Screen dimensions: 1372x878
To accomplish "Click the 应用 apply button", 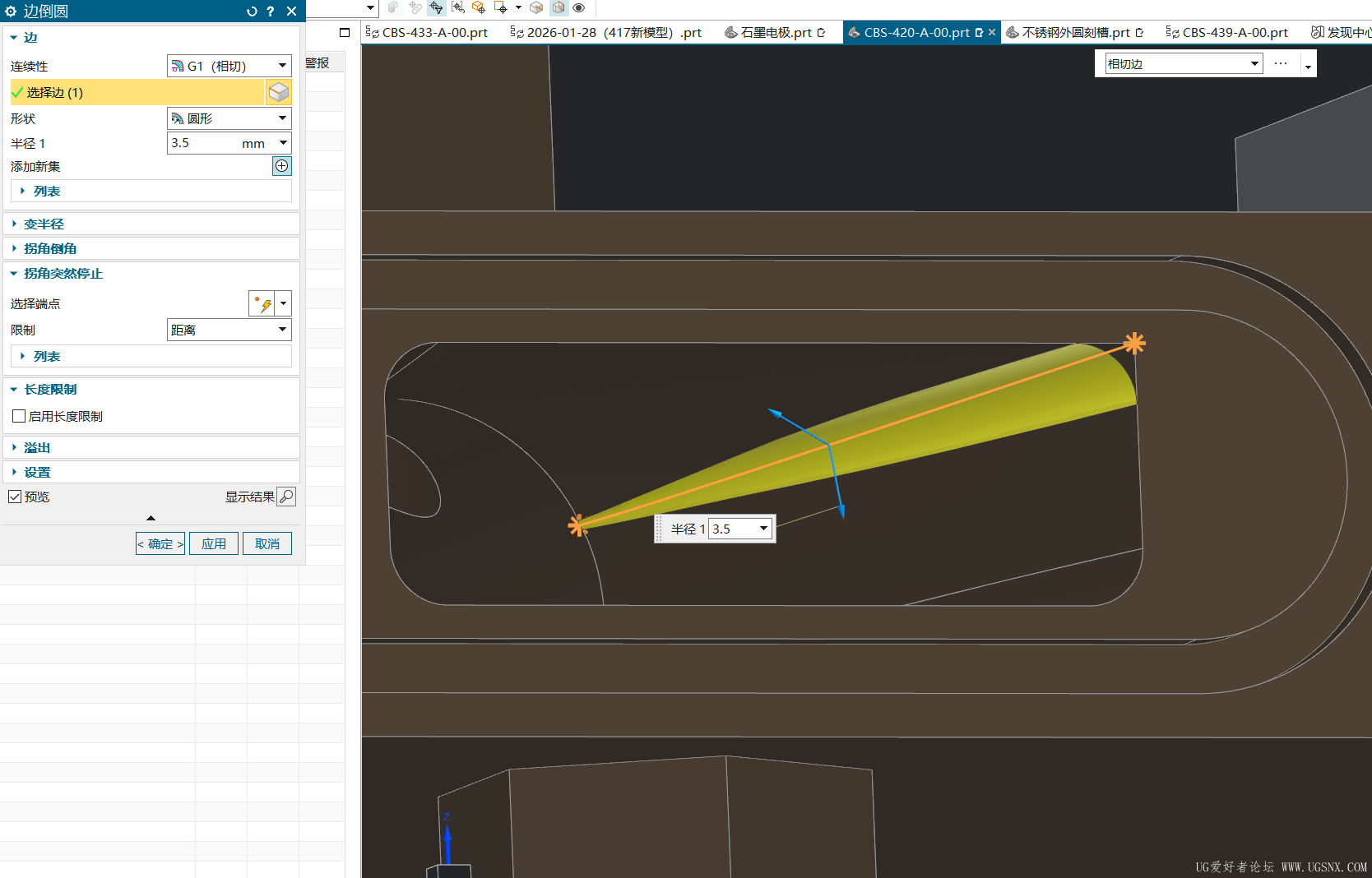I will pyautogui.click(x=214, y=543).
